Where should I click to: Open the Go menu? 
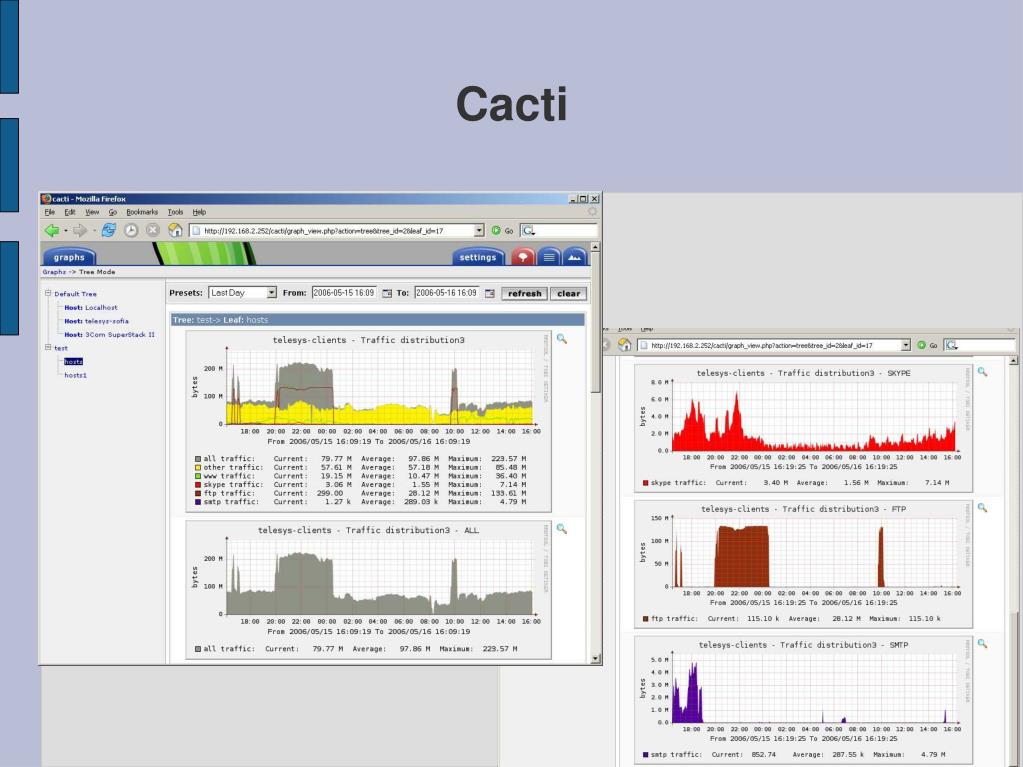coord(113,212)
